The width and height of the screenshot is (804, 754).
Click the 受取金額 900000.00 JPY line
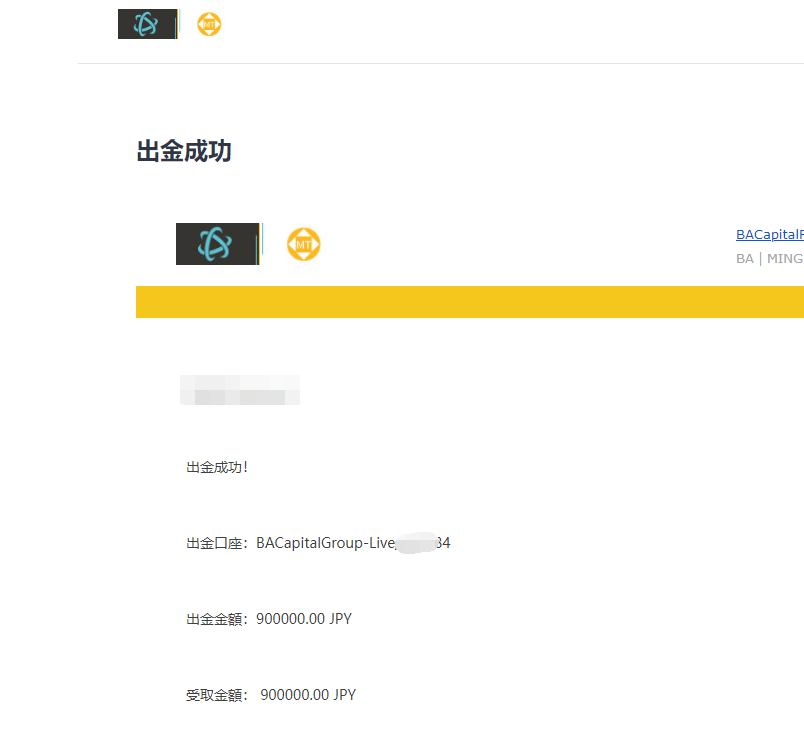click(271, 695)
